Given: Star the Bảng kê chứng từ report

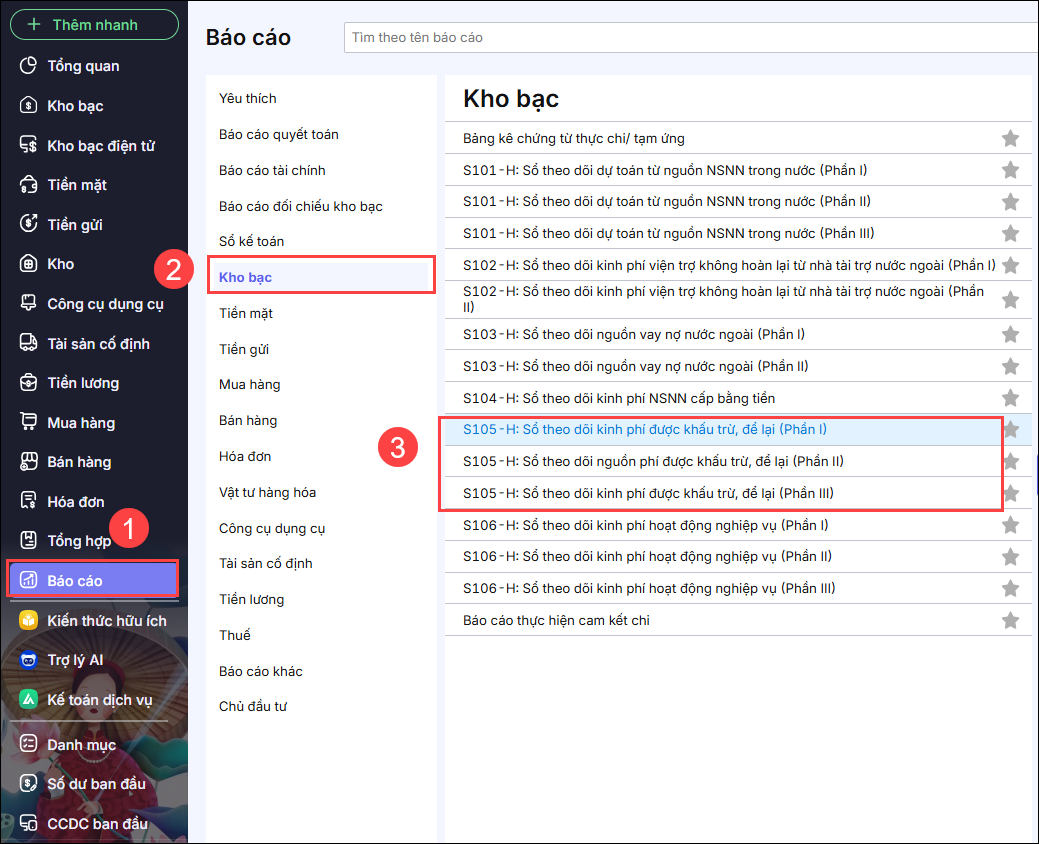Looking at the screenshot, I should click(x=1010, y=139).
